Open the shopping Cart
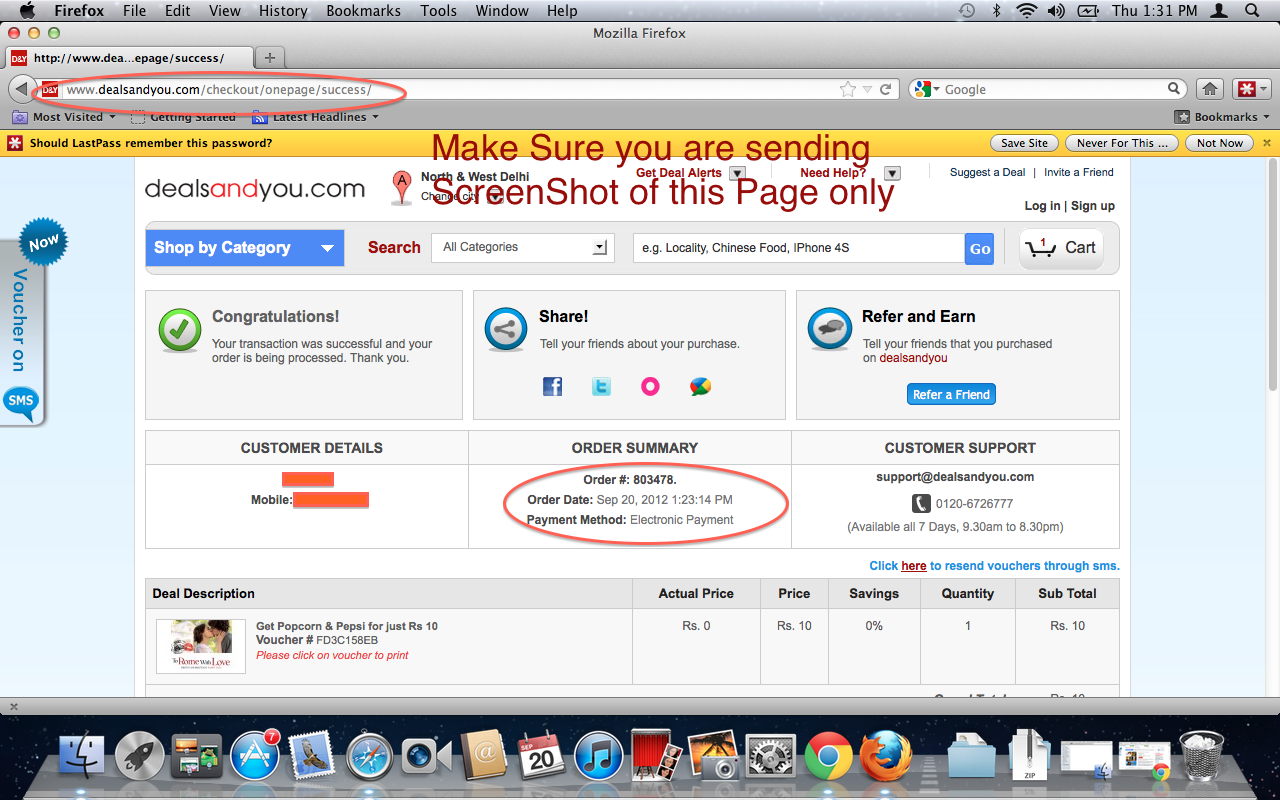This screenshot has width=1280, height=800. 1062,248
